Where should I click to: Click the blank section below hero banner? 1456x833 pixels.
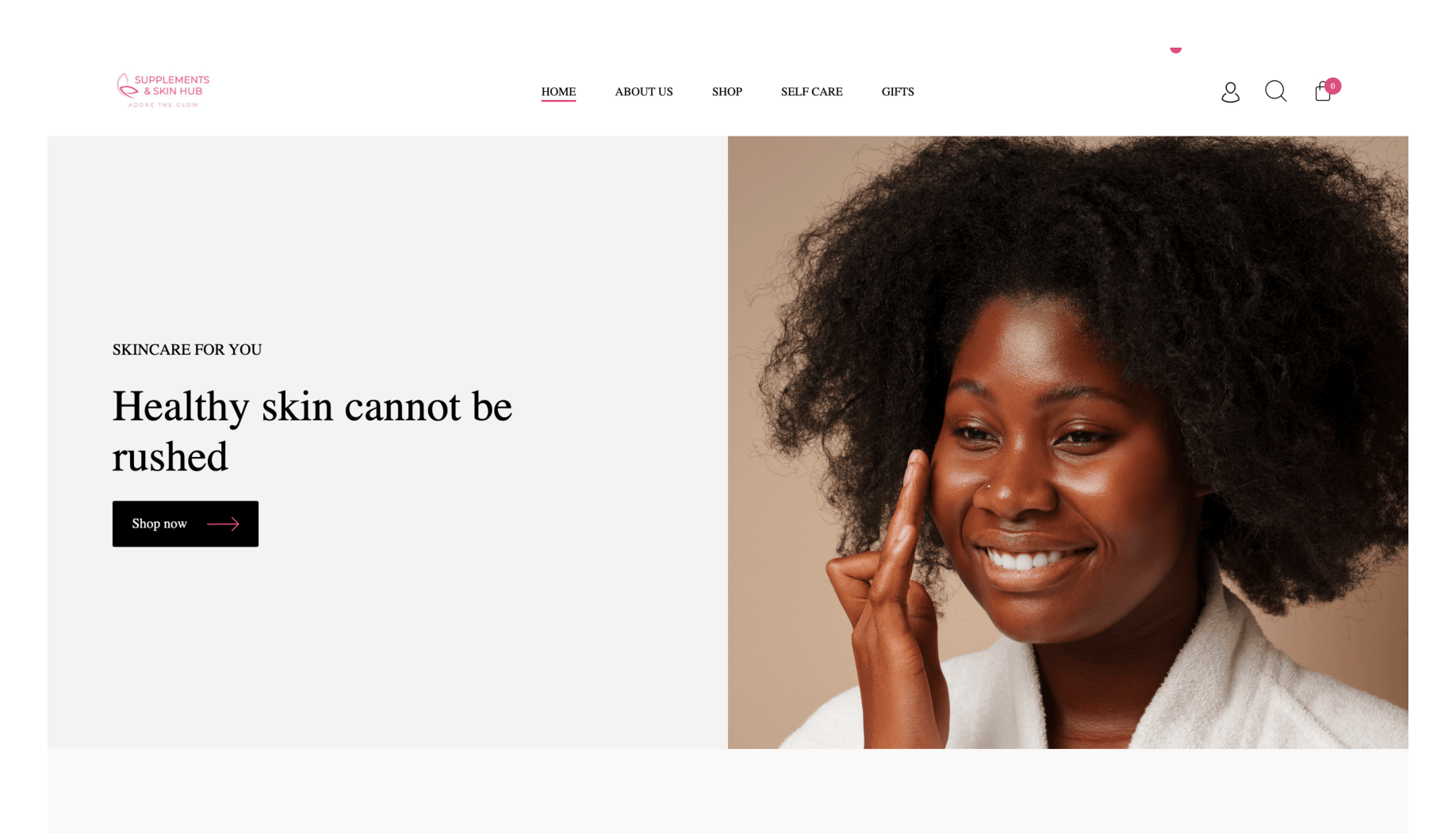click(x=728, y=791)
